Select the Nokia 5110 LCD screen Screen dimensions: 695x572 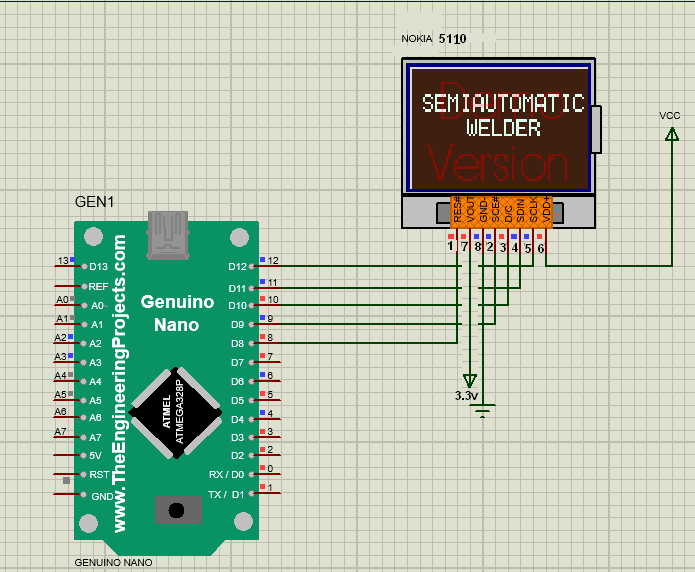click(500, 128)
